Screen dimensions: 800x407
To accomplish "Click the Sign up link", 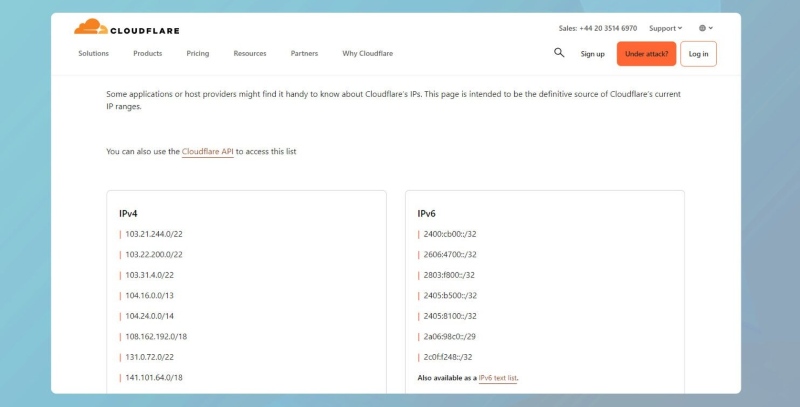I will pos(592,54).
